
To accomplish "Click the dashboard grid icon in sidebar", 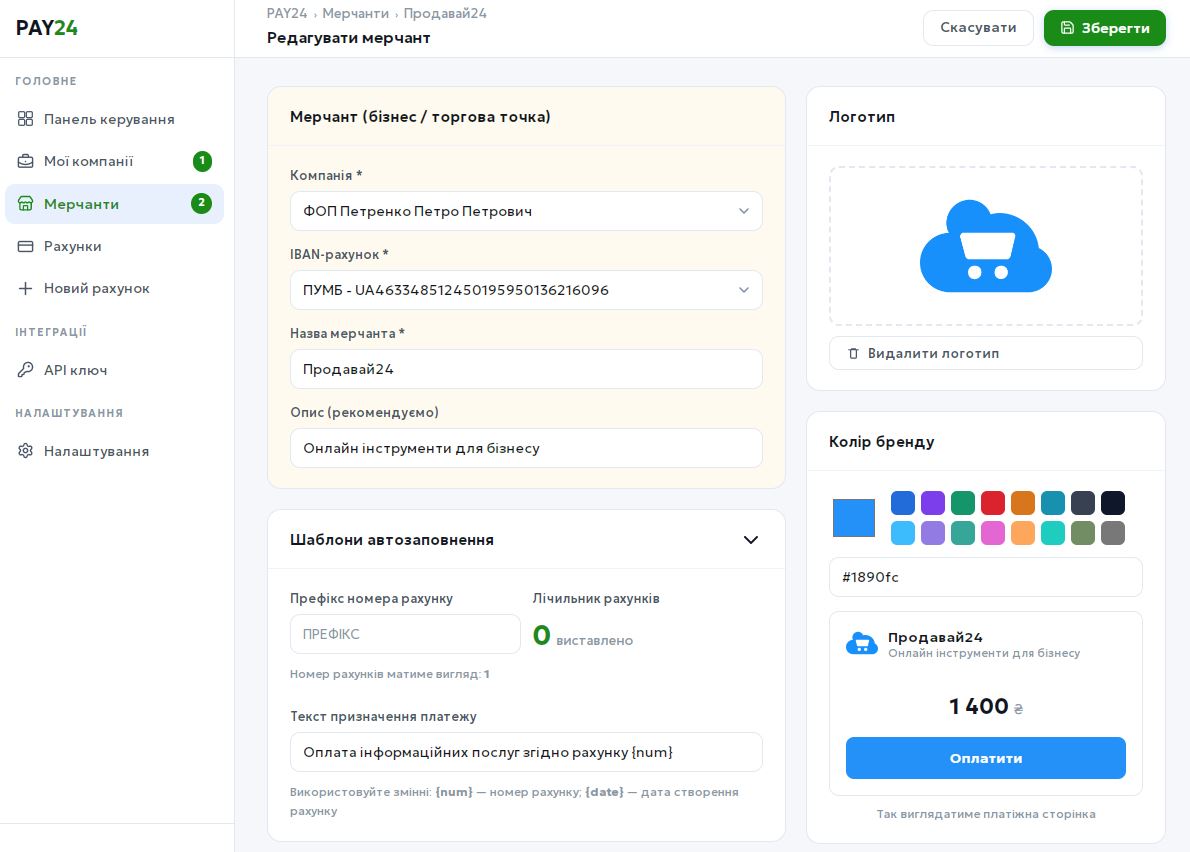I will click(26, 119).
